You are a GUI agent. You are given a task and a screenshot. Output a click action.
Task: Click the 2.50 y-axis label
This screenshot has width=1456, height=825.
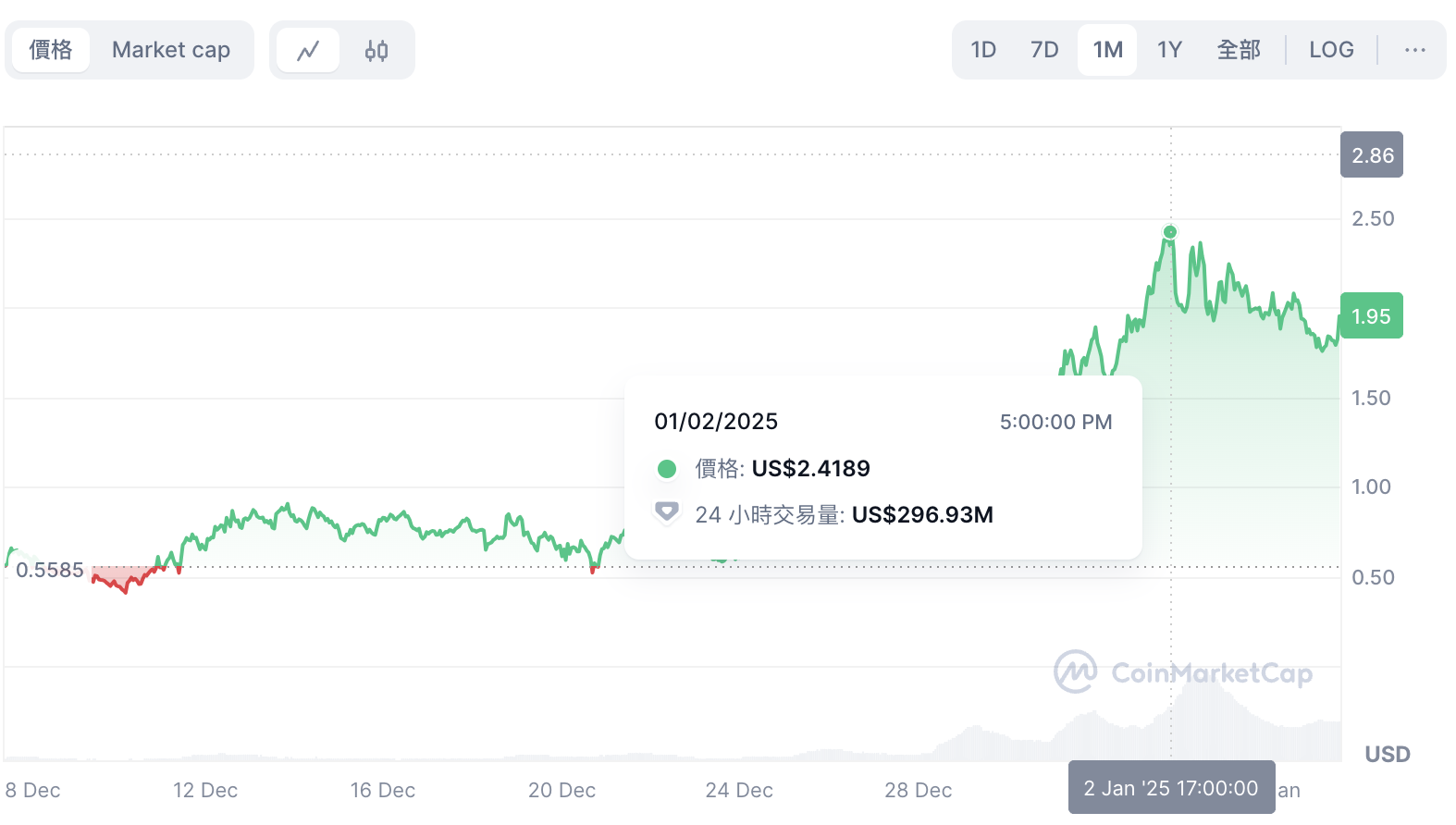click(1373, 219)
